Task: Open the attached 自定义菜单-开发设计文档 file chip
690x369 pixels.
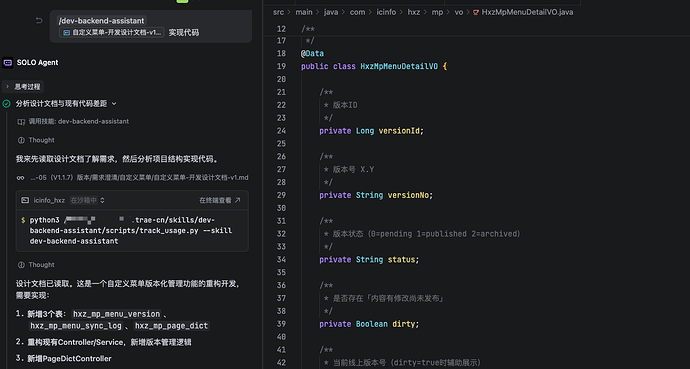Action: pos(112,33)
